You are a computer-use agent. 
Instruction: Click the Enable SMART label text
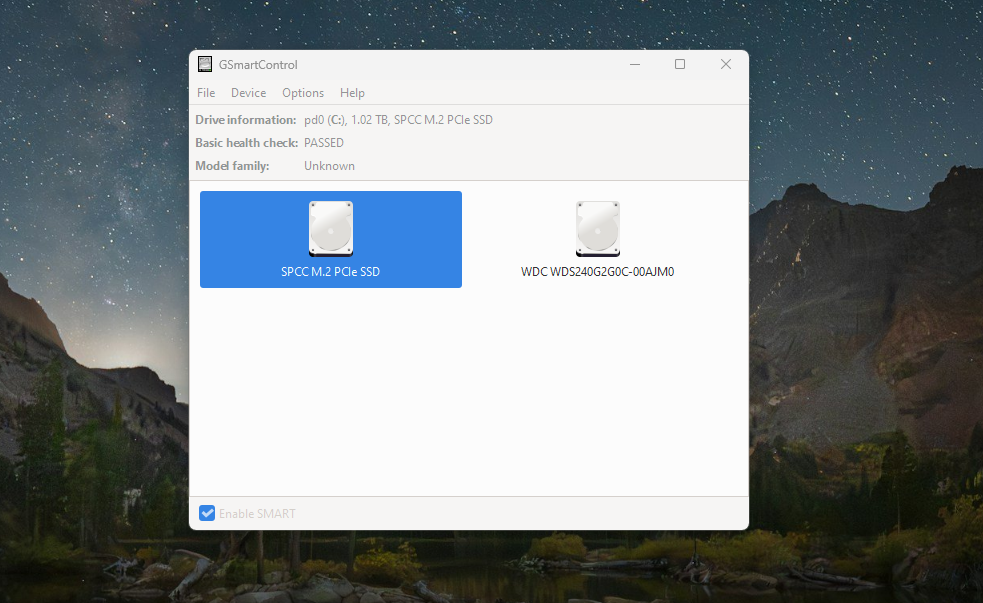[x=257, y=513]
